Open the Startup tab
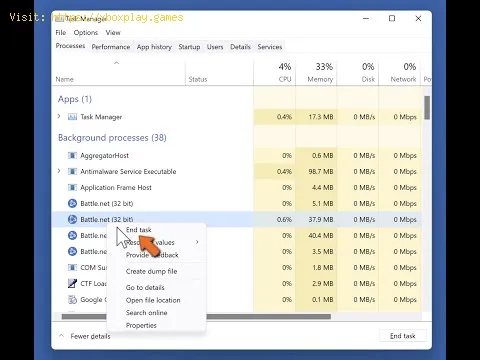 pyautogui.click(x=189, y=47)
